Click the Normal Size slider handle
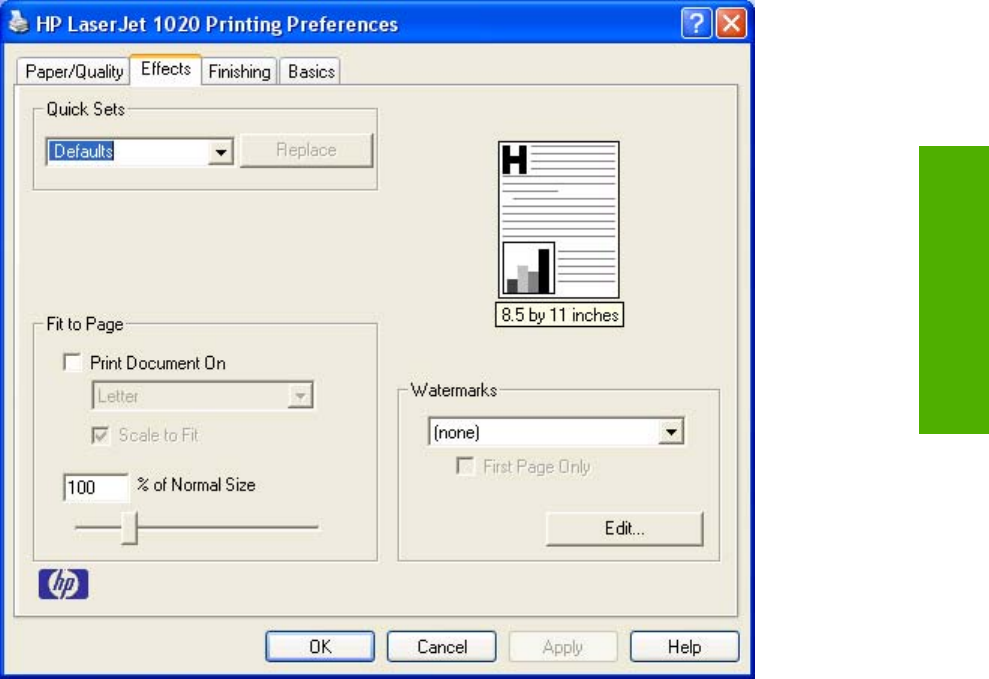Viewport: 989px width, 679px height. click(x=130, y=527)
